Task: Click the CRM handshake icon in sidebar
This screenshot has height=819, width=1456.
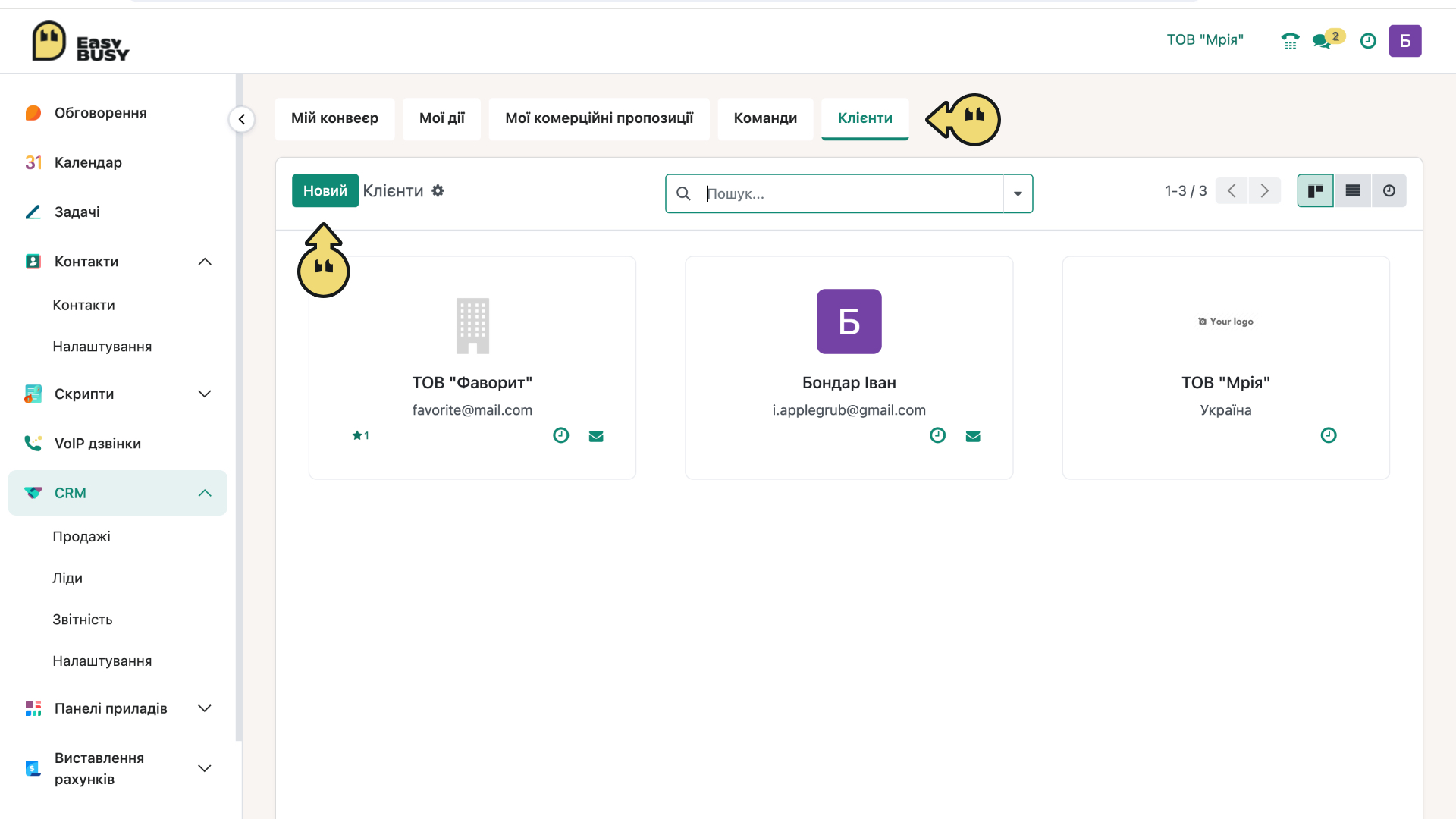Action: tap(33, 493)
